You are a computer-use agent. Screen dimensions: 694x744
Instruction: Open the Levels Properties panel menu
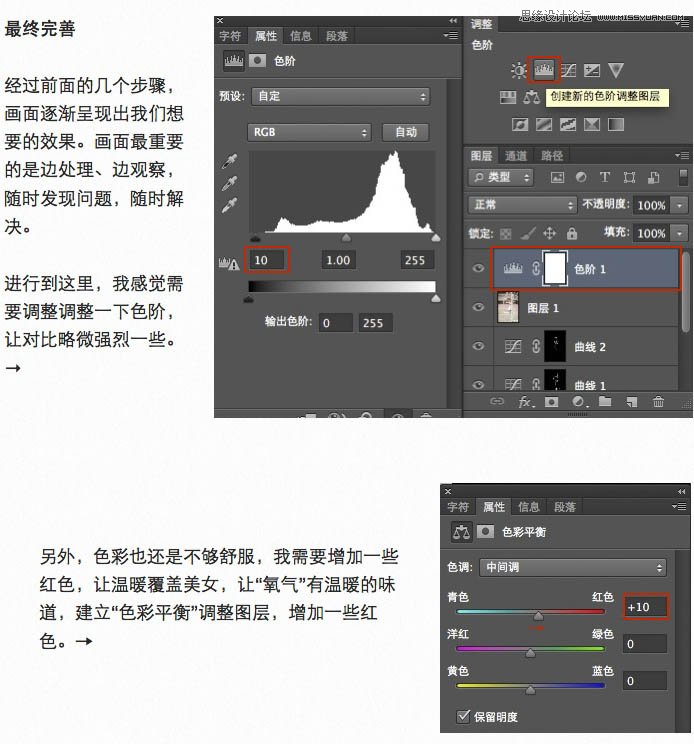[x=450, y=35]
